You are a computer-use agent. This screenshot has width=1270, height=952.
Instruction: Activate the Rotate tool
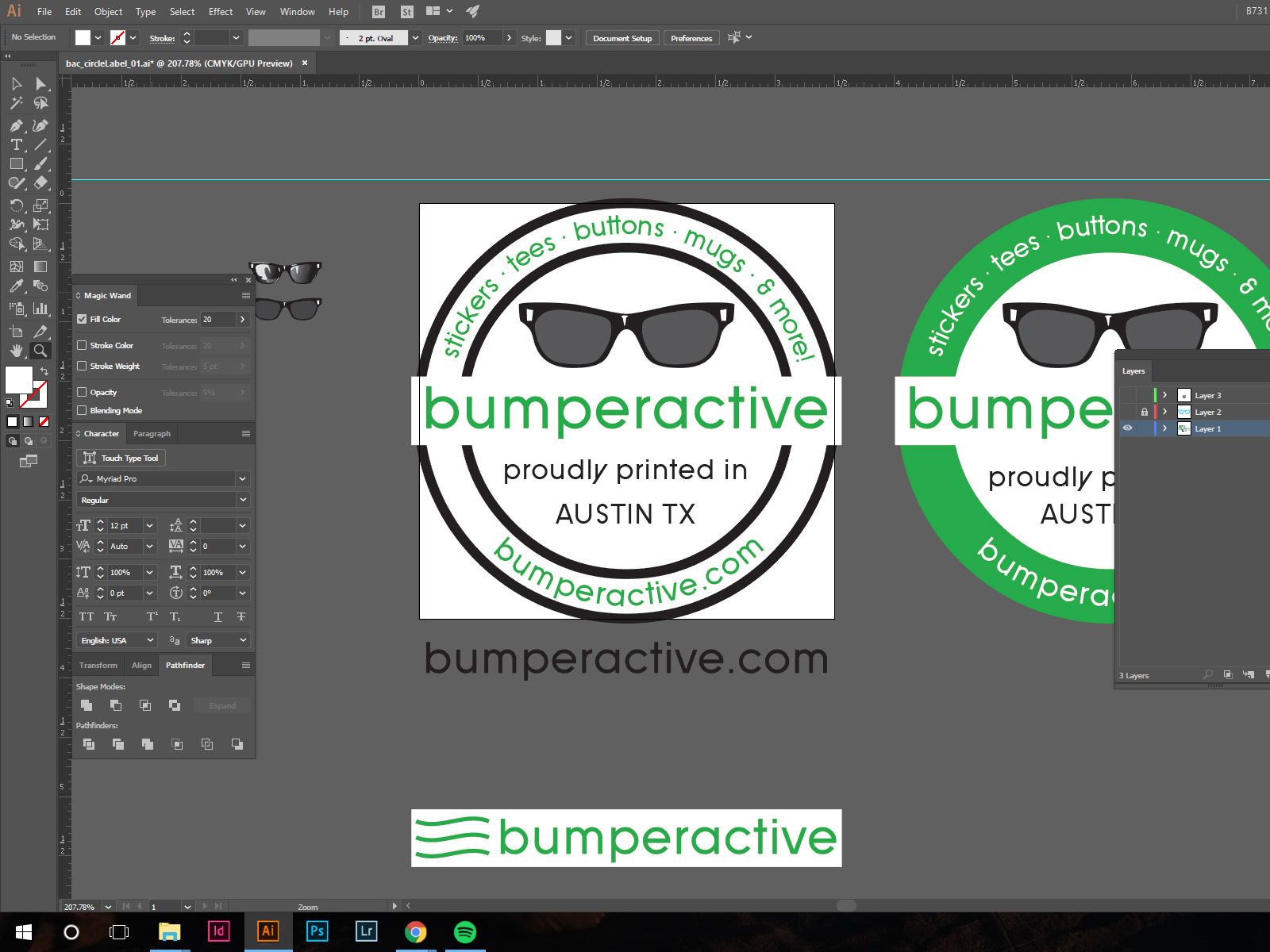pyautogui.click(x=16, y=205)
